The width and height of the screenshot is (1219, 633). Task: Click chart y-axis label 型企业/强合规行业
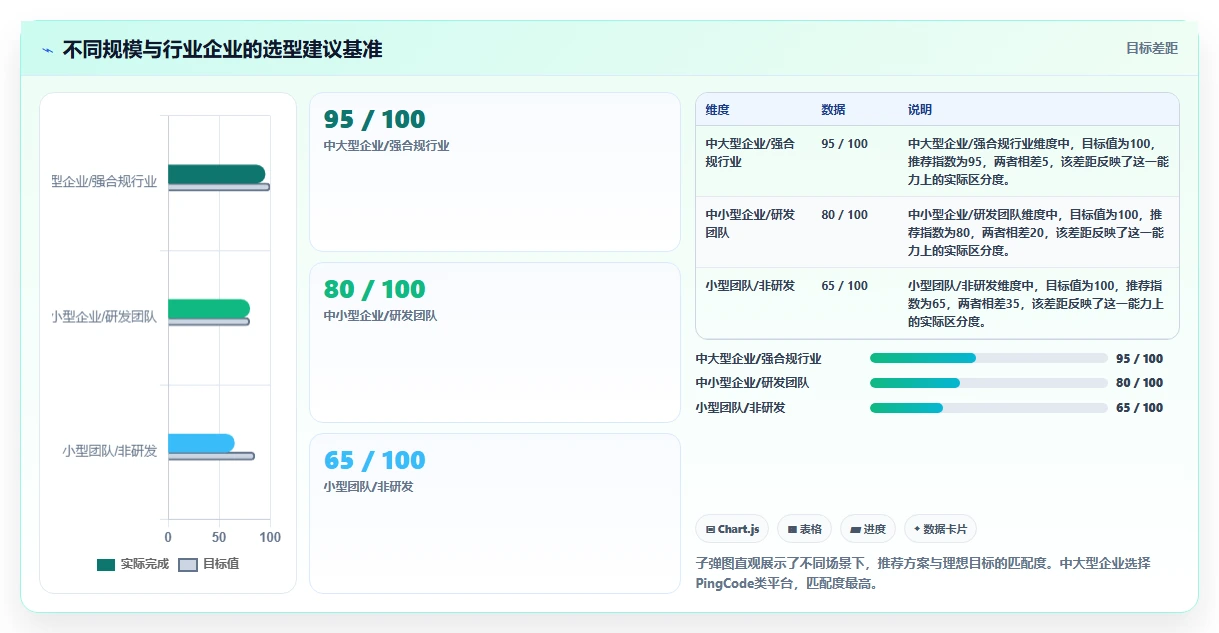[x=104, y=182]
